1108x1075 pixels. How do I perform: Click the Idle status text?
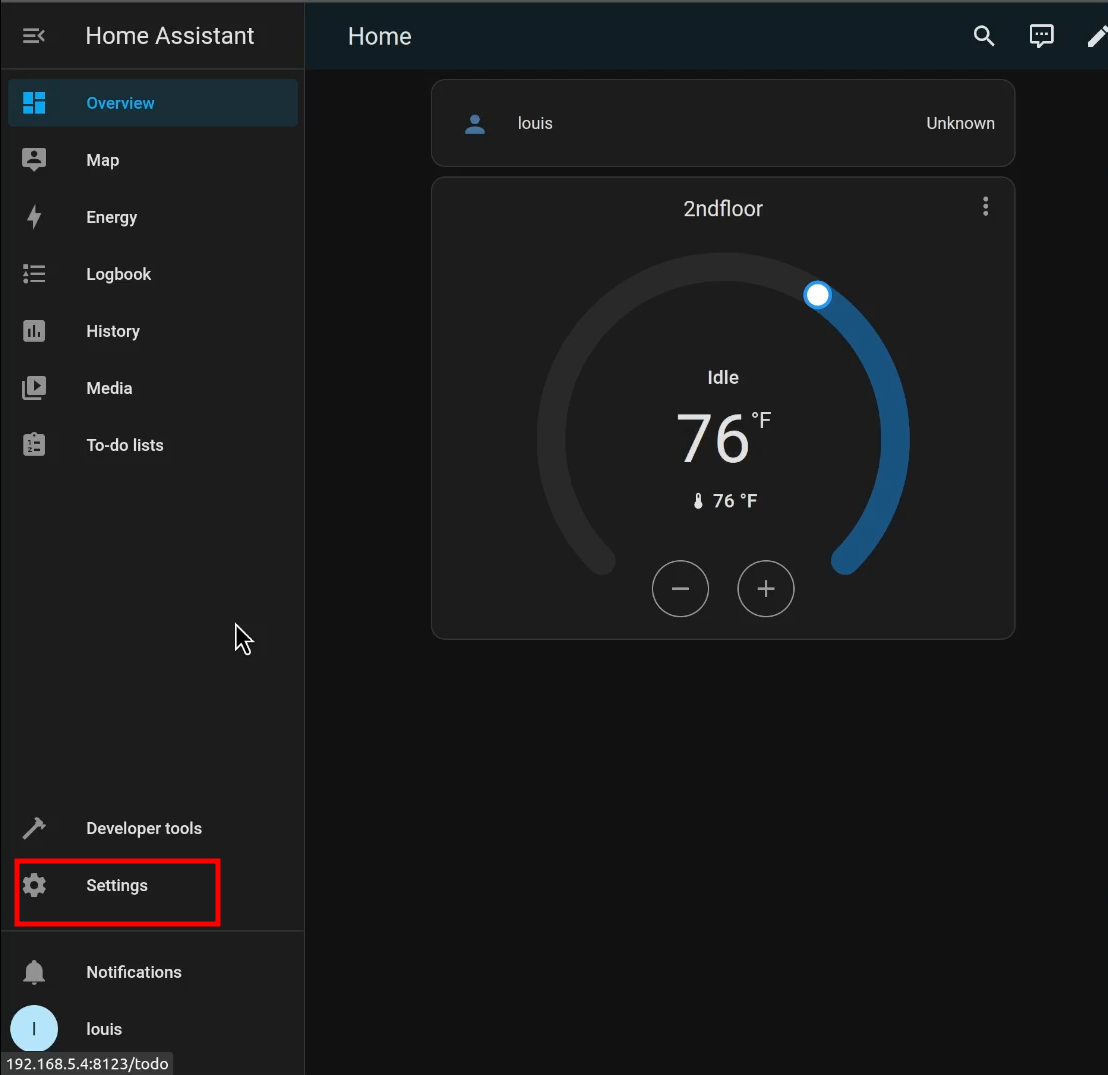723,377
